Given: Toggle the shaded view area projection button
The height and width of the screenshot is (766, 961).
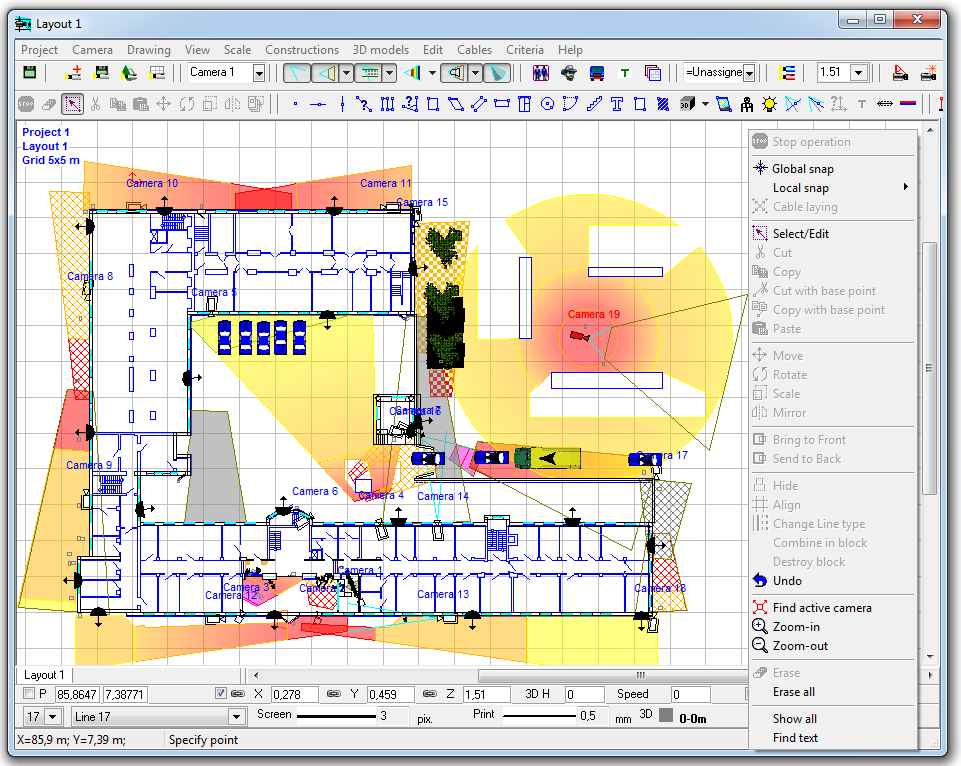Looking at the screenshot, I should click(x=497, y=74).
